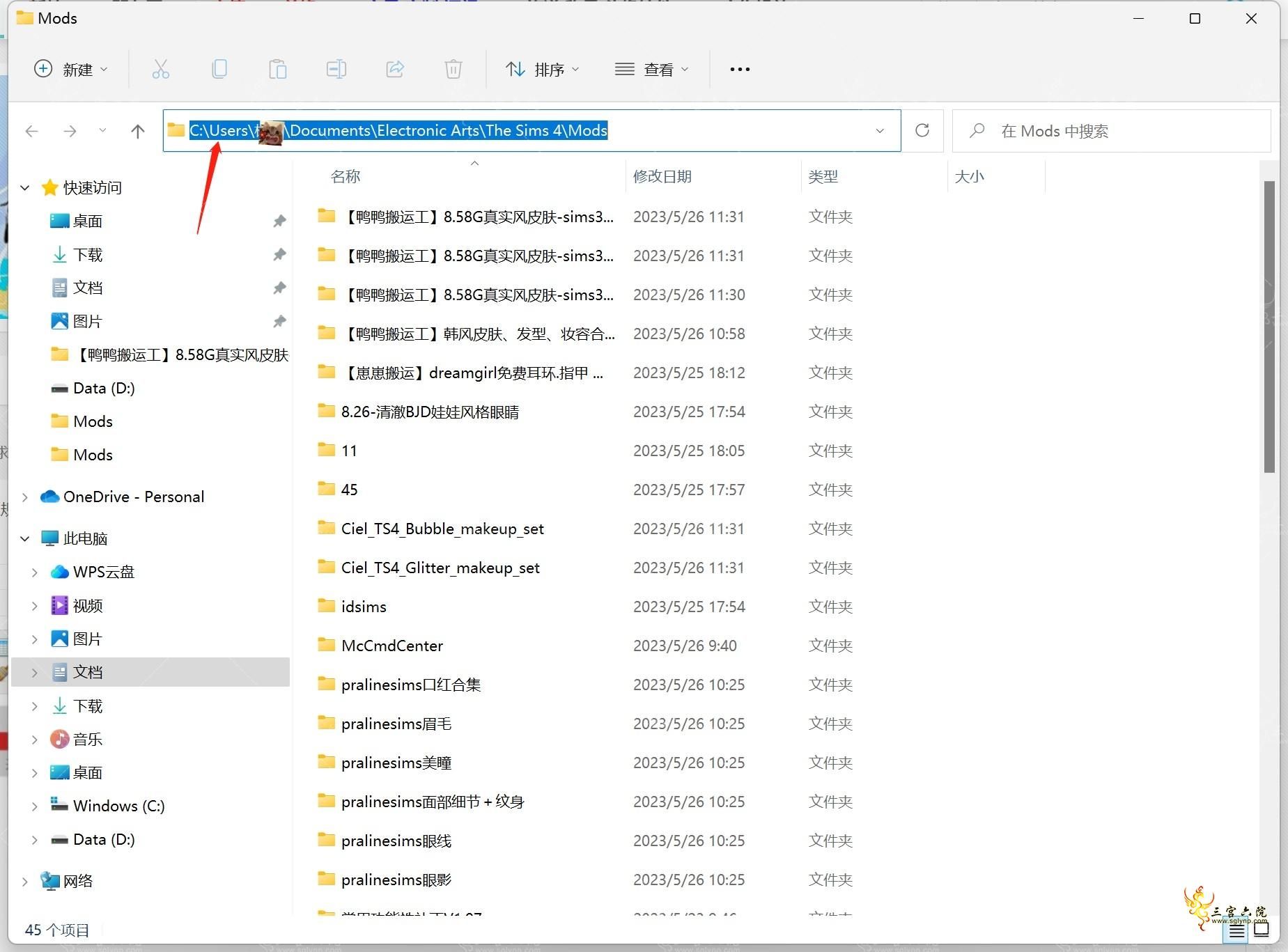Click the Delete trash icon
The height and width of the screenshot is (952, 1288).
(x=453, y=69)
